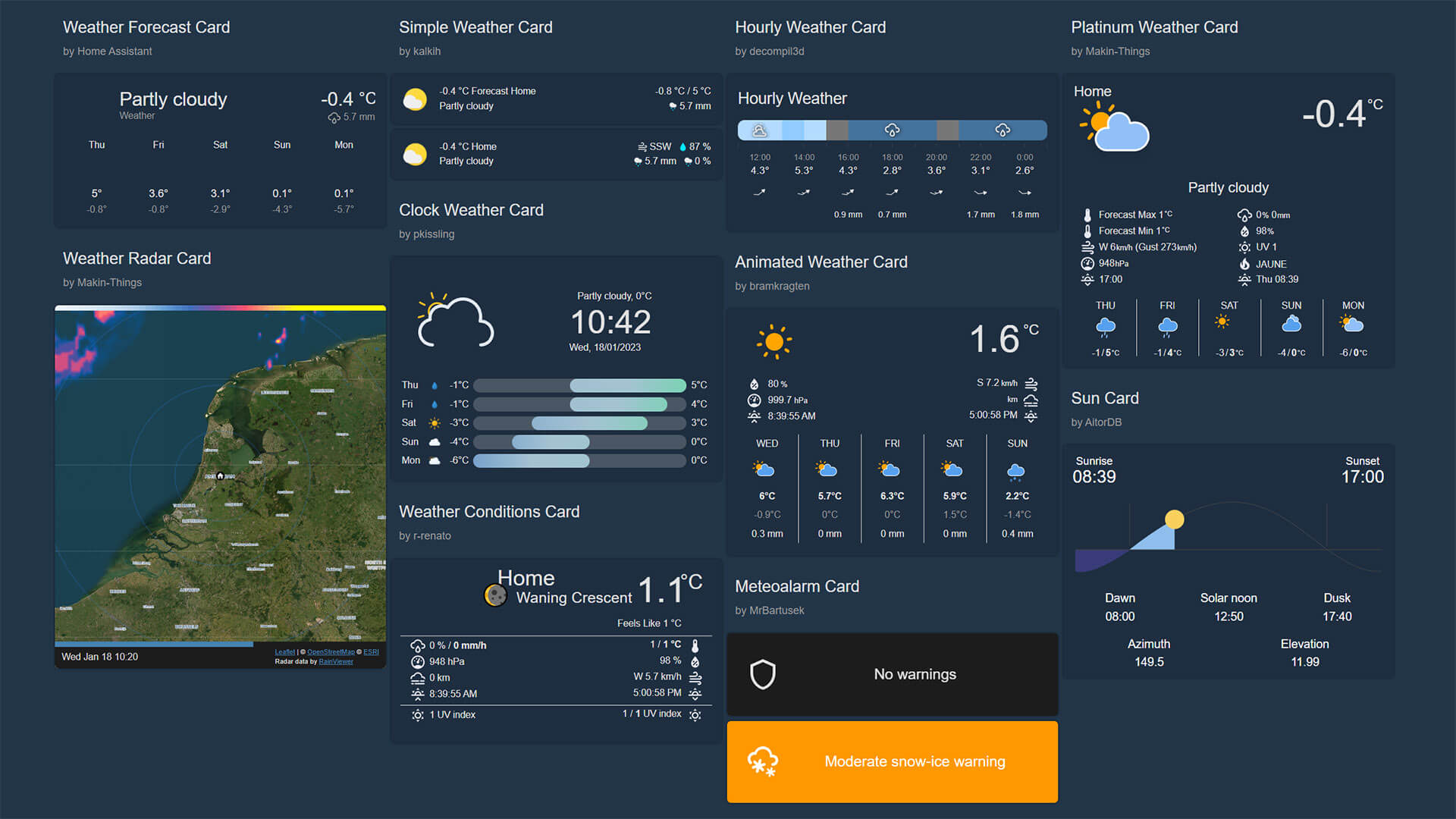Click the pressure gauge icon next to 948hPa
The width and height of the screenshot is (1456, 819).
pyautogui.click(x=416, y=661)
